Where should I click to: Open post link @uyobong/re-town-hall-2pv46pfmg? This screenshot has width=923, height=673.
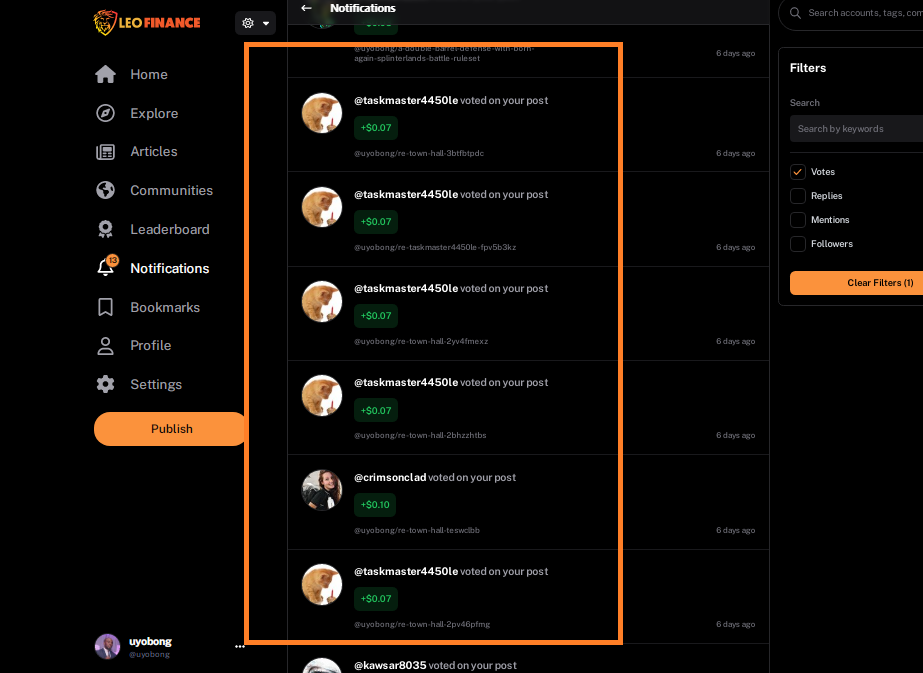pos(421,625)
